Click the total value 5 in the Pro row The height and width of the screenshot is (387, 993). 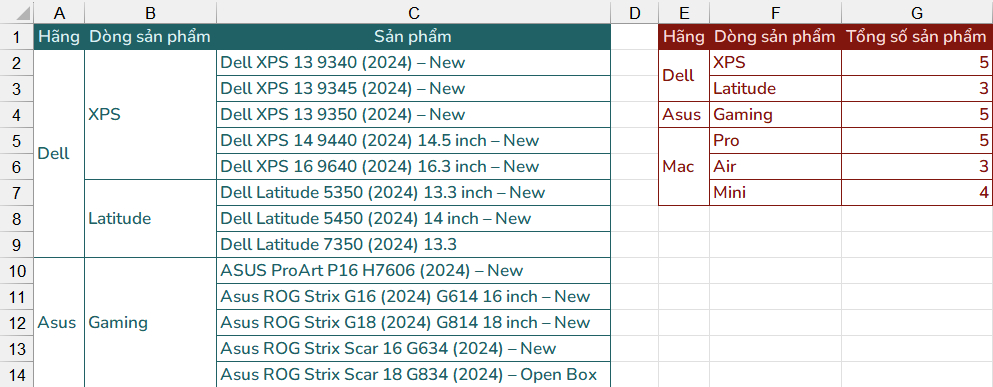[917, 141]
